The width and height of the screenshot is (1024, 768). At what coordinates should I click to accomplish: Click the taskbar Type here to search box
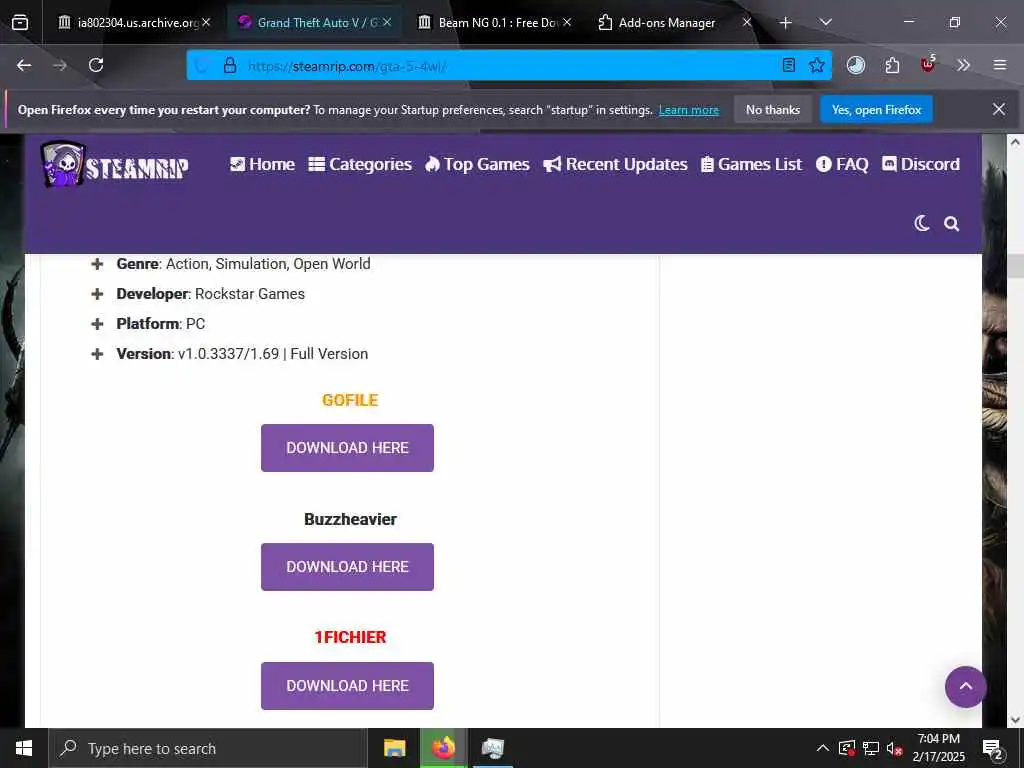(208, 748)
